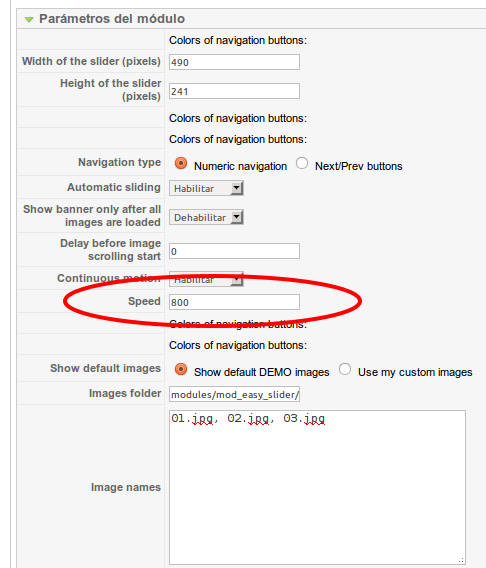Click the Width of the slider field

[234, 62]
